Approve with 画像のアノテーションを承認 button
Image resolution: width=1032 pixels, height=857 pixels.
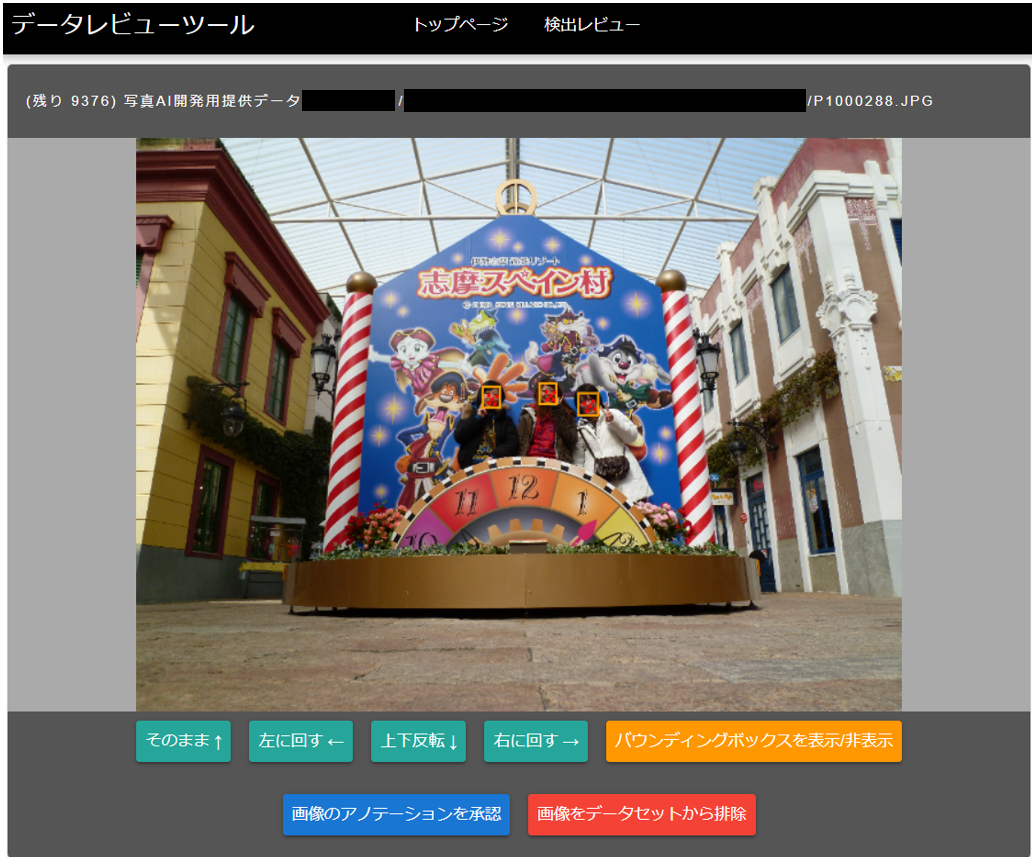tap(396, 814)
